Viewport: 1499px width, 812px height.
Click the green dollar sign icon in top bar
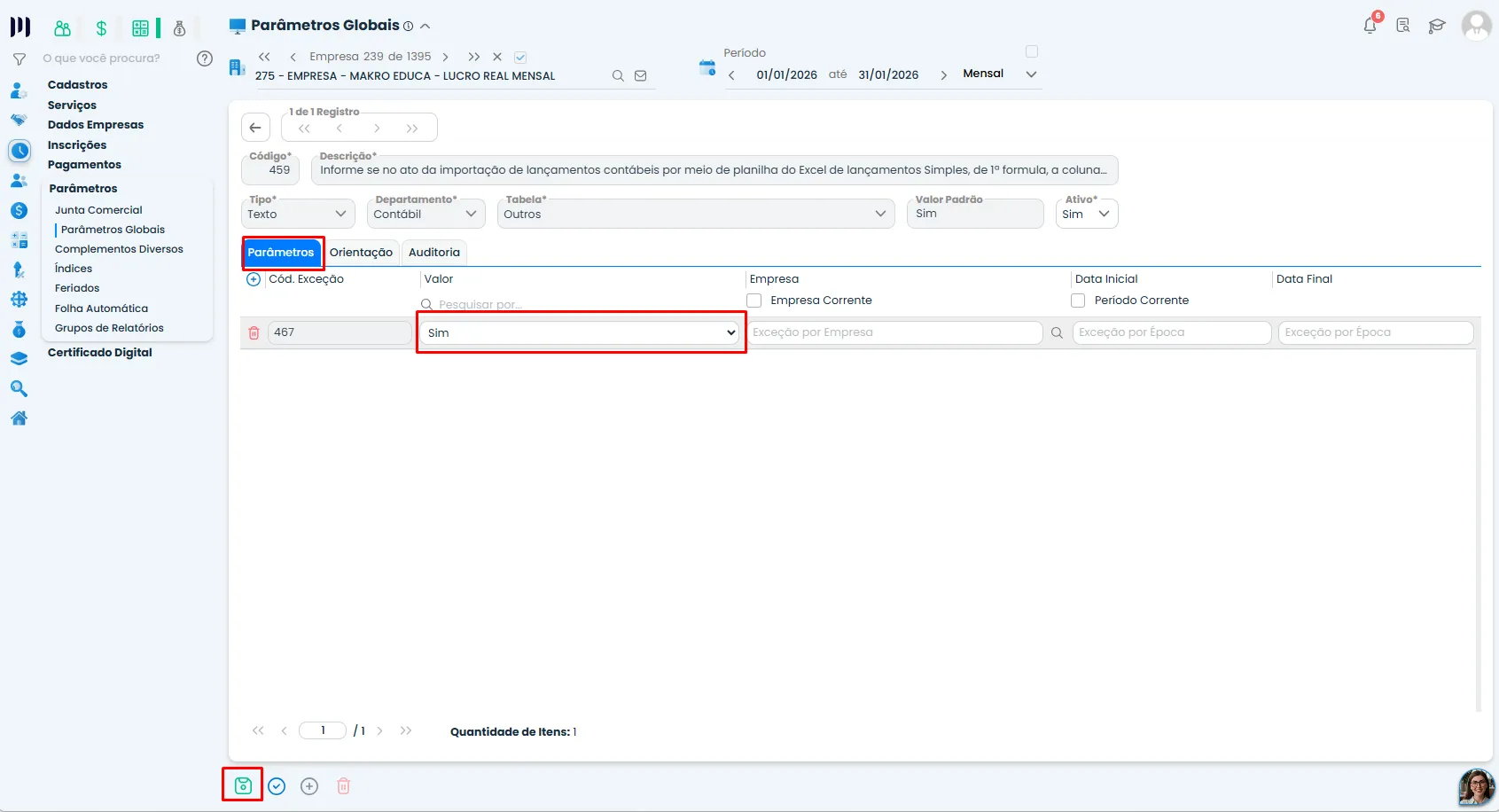(x=101, y=28)
